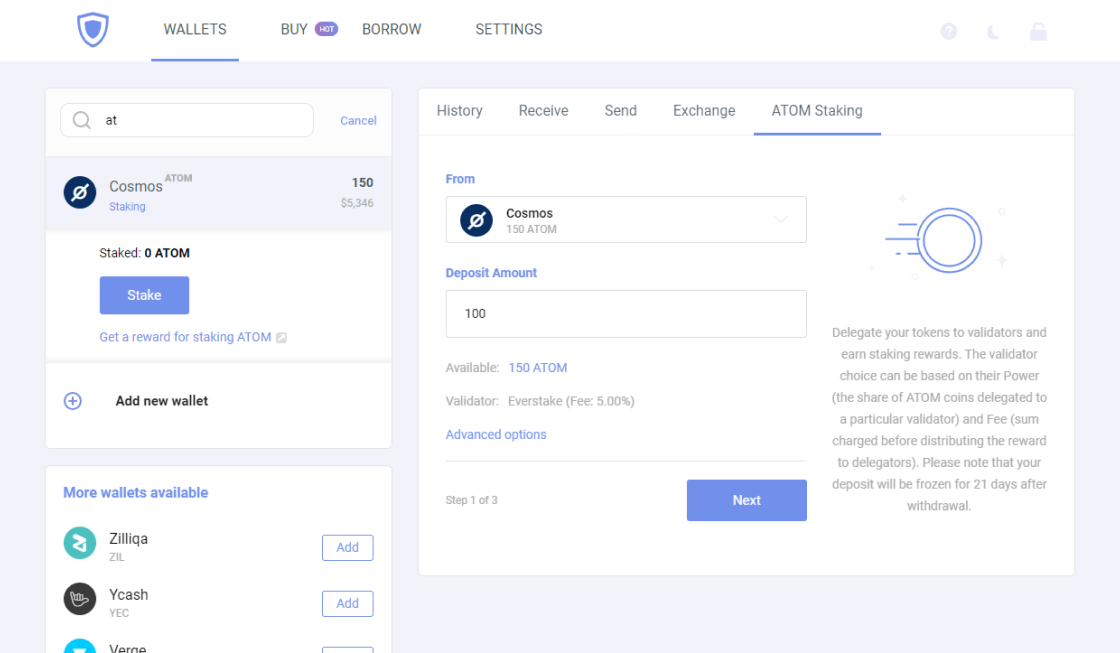The height and width of the screenshot is (653, 1120).
Task: Click the Cosmos icon in the From selector
Action: point(476,220)
